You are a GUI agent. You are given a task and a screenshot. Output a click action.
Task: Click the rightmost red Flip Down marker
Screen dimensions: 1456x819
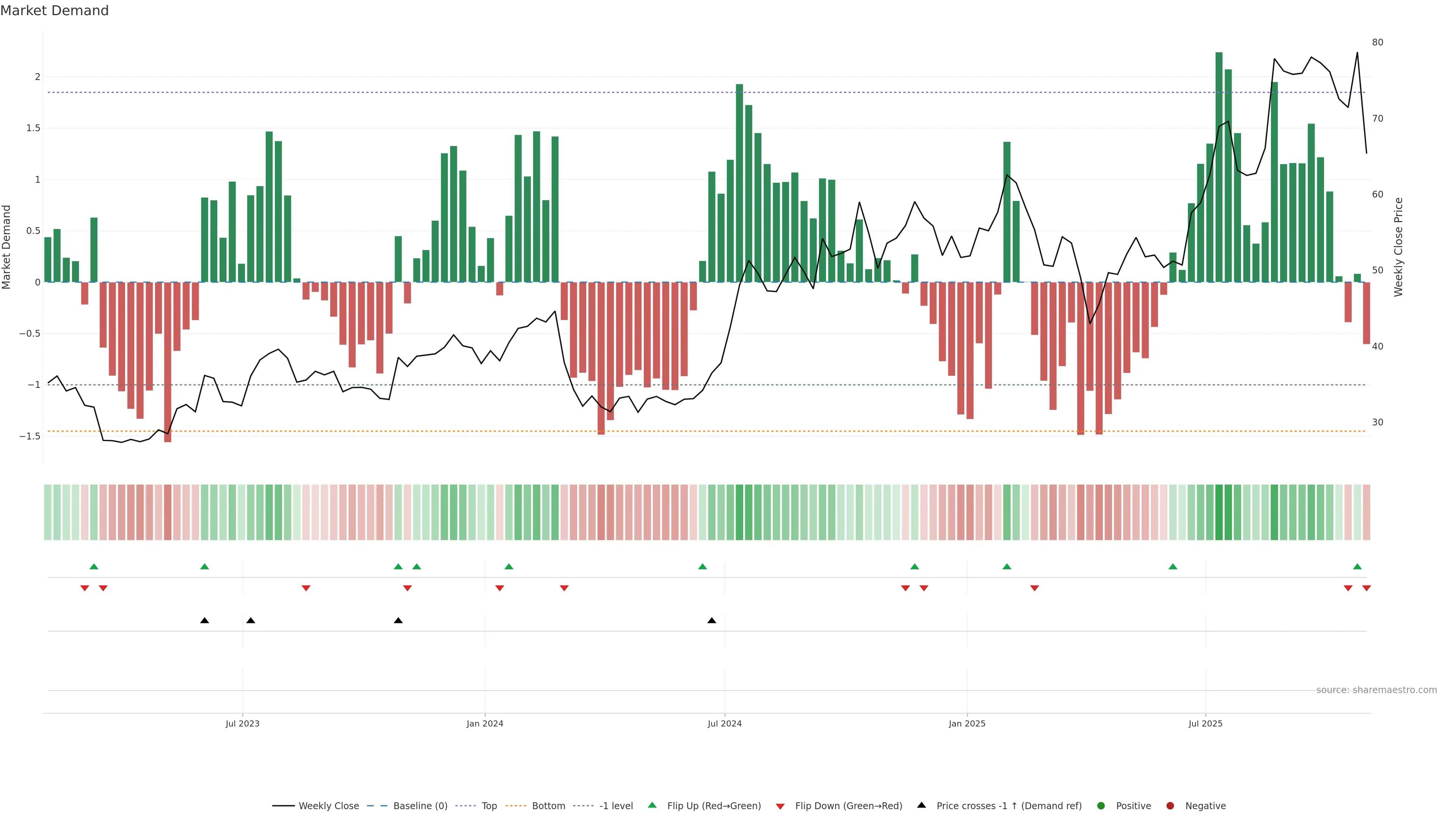point(1366,588)
